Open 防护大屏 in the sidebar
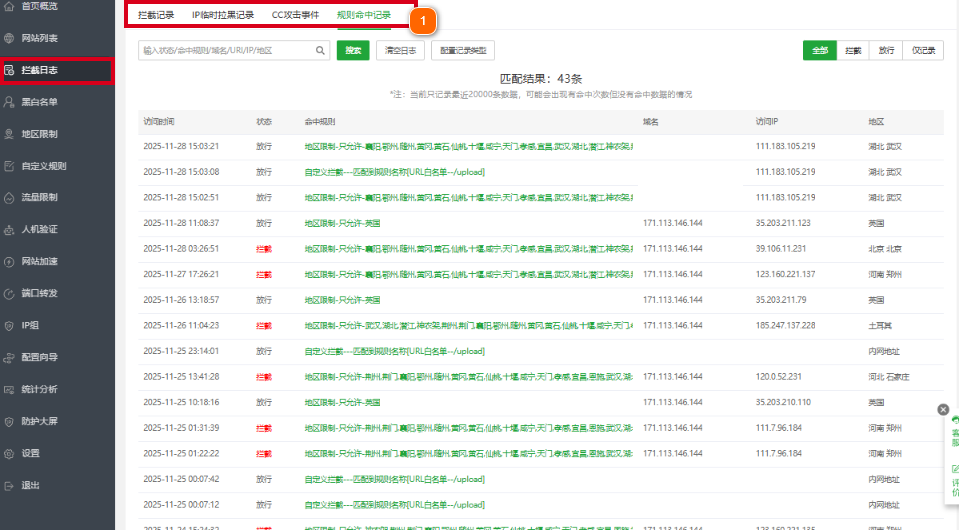959x530 pixels. pyautogui.click(x=40, y=422)
